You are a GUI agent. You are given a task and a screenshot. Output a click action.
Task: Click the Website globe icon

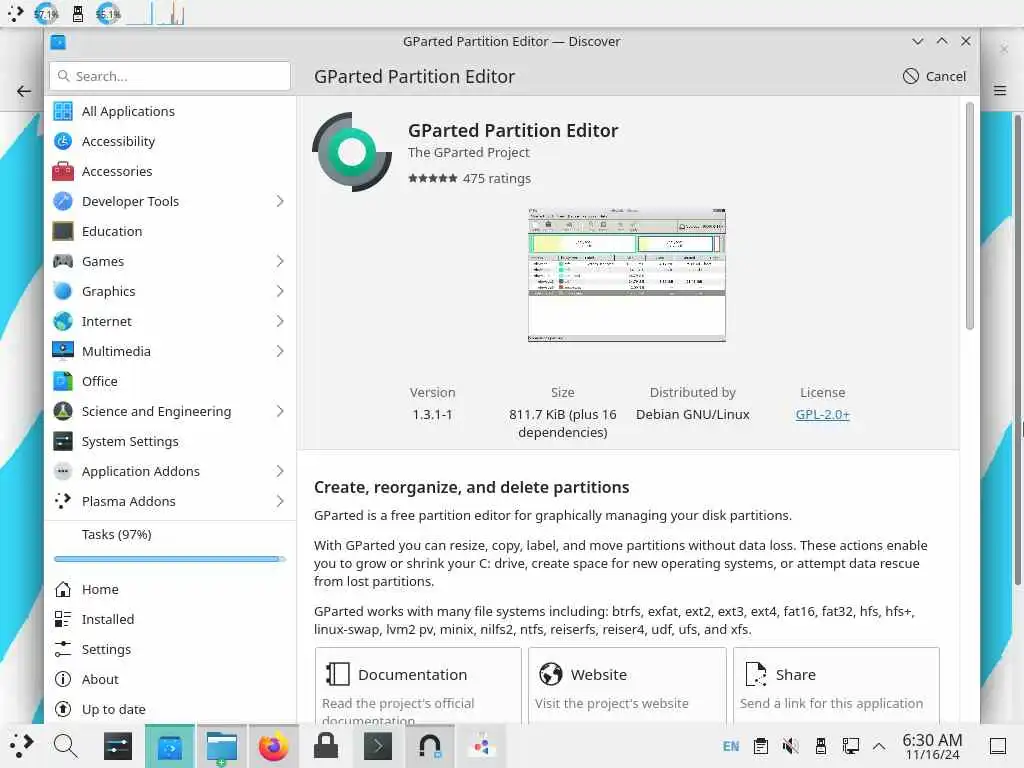pyautogui.click(x=551, y=674)
